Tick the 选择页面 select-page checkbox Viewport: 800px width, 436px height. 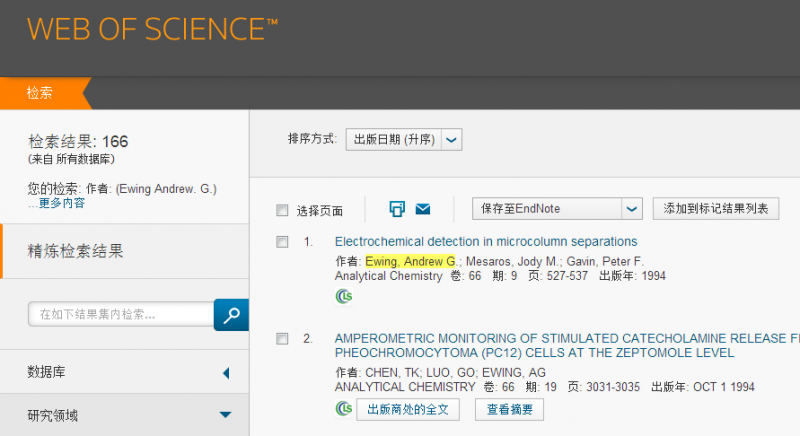[x=282, y=210]
